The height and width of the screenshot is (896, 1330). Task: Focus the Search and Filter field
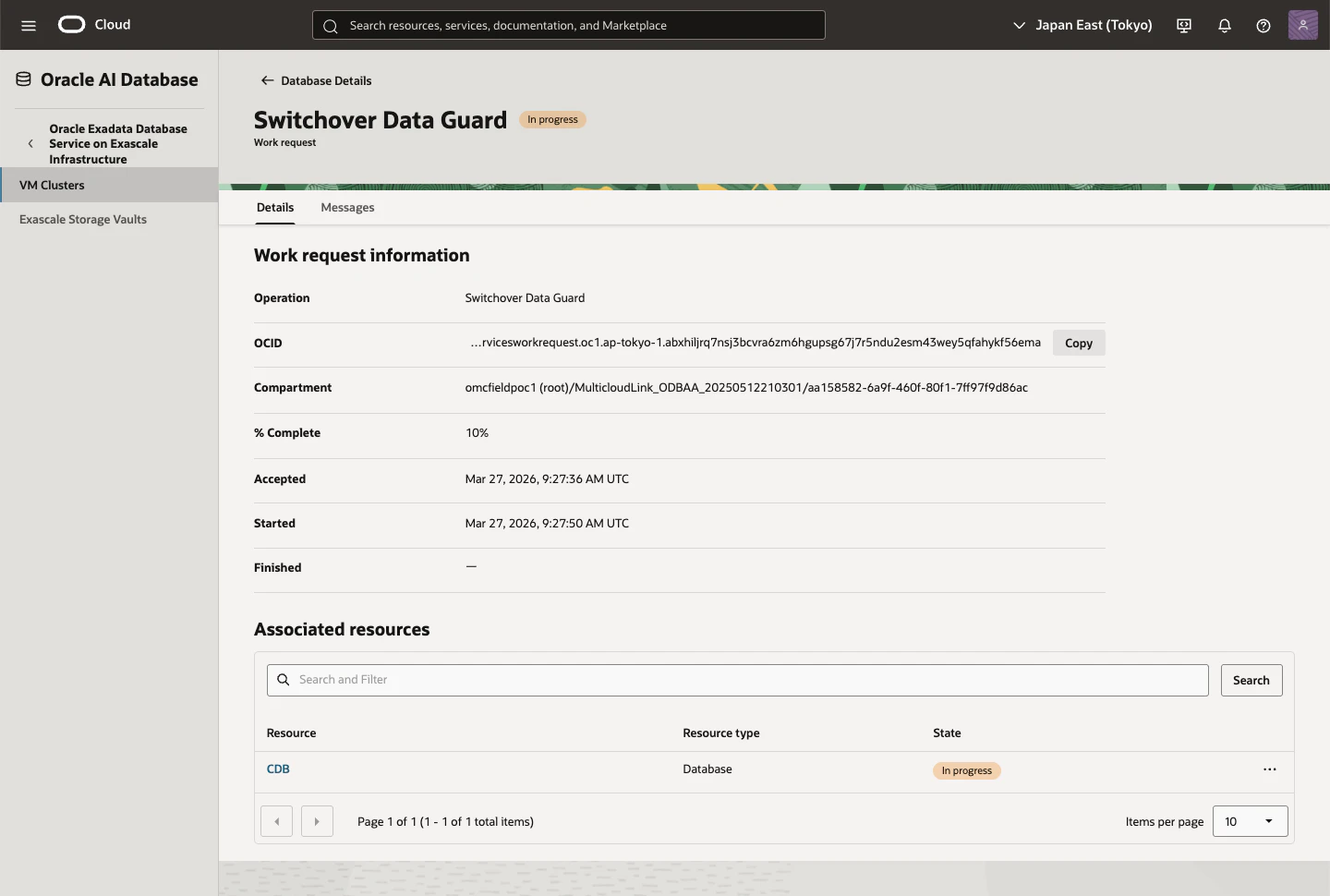738,681
